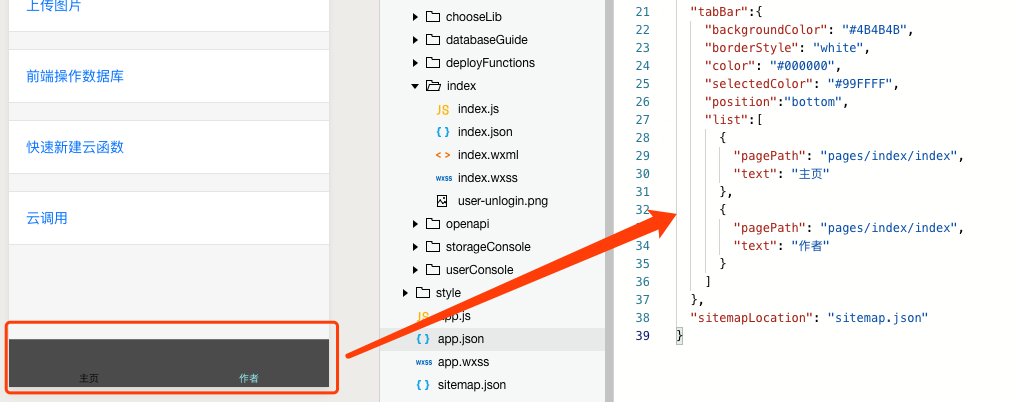This screenshot has width=1017, height=402.
Task: Expand the databaseGuide folder arrow
Action: click(x=415, y=40)
